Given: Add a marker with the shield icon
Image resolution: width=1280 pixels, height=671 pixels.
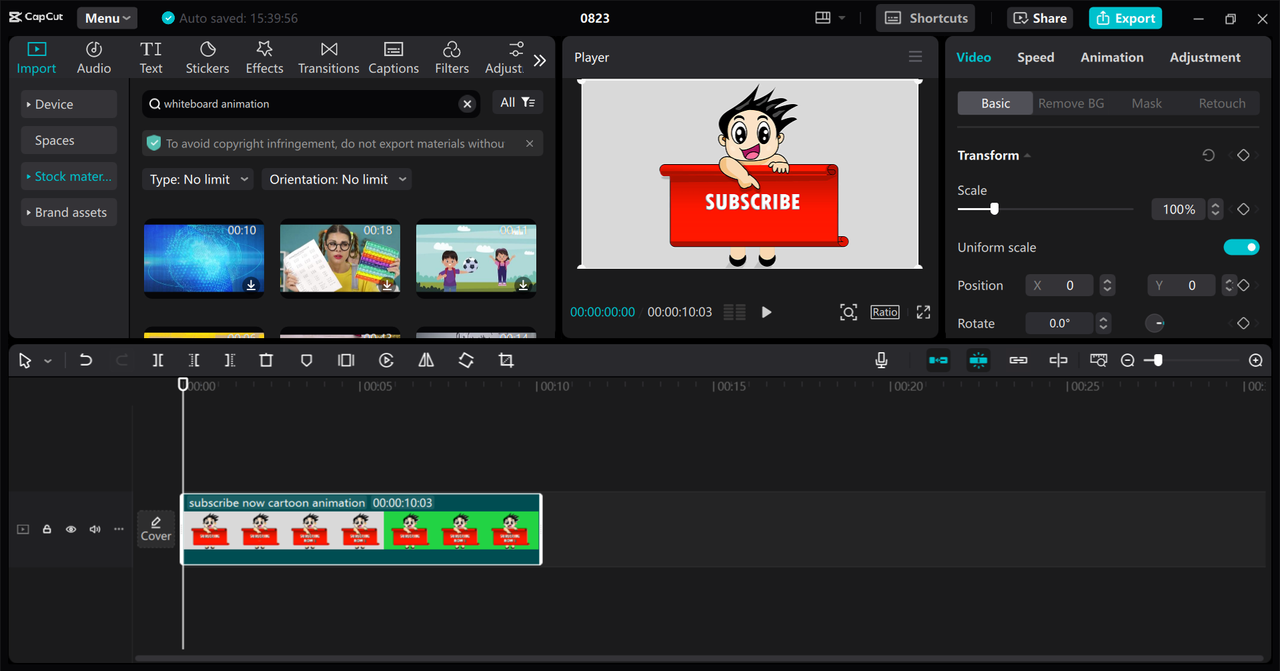Looking at the screenshot, I should pos(307,360).
